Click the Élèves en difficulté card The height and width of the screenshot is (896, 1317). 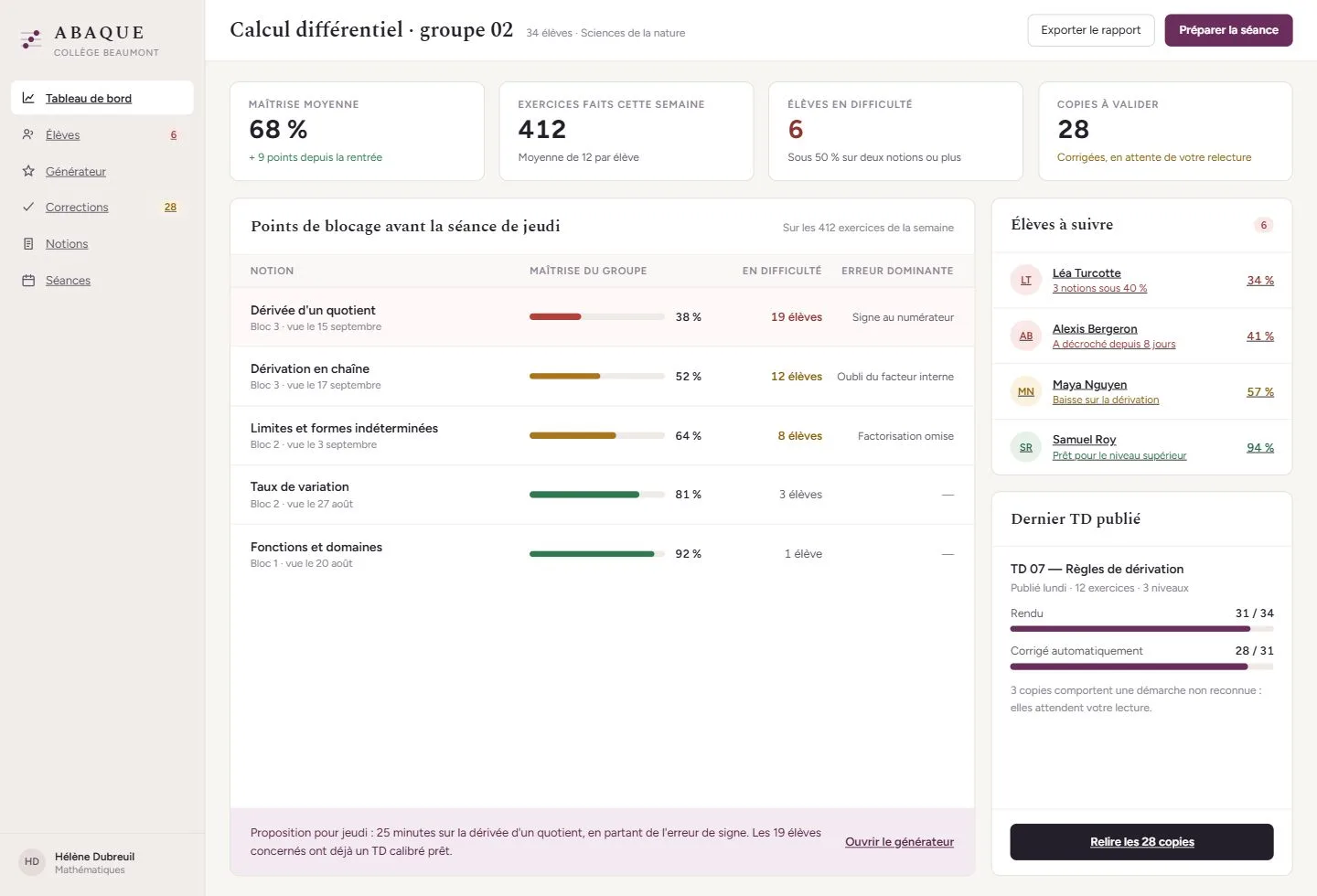click(x=896, y=132)
